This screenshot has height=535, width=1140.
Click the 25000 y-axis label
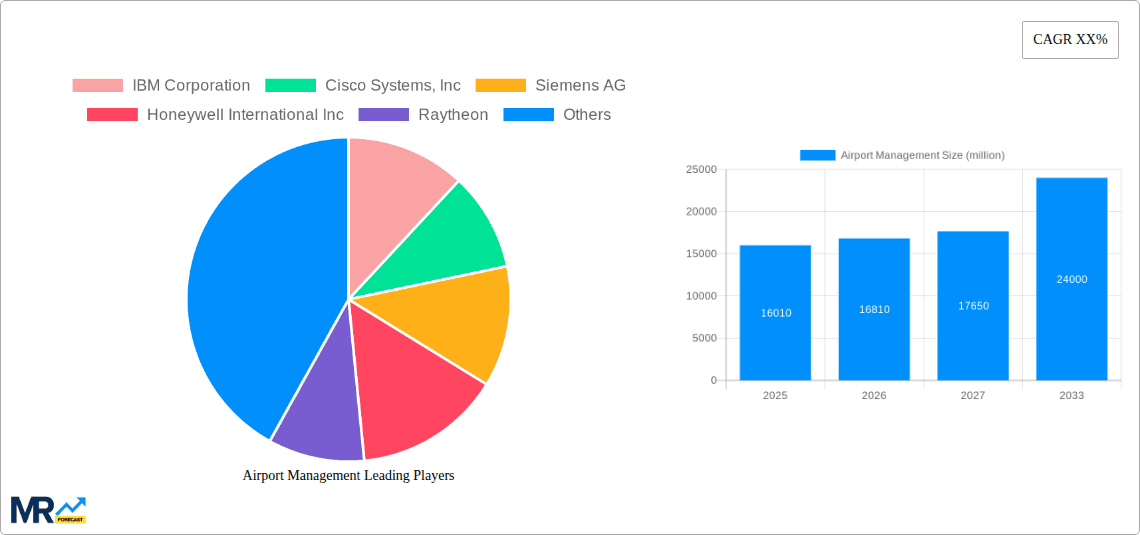(701, 169)
